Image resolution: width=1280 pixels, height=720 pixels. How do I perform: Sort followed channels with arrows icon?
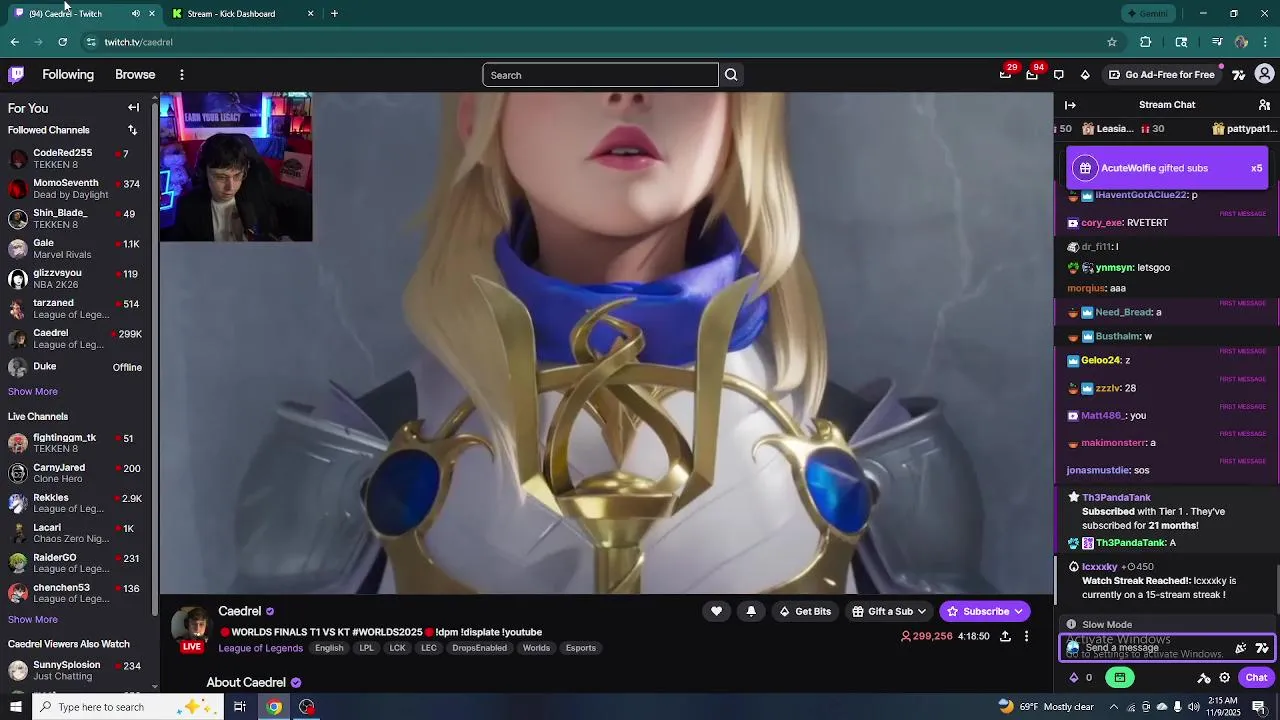132,130
